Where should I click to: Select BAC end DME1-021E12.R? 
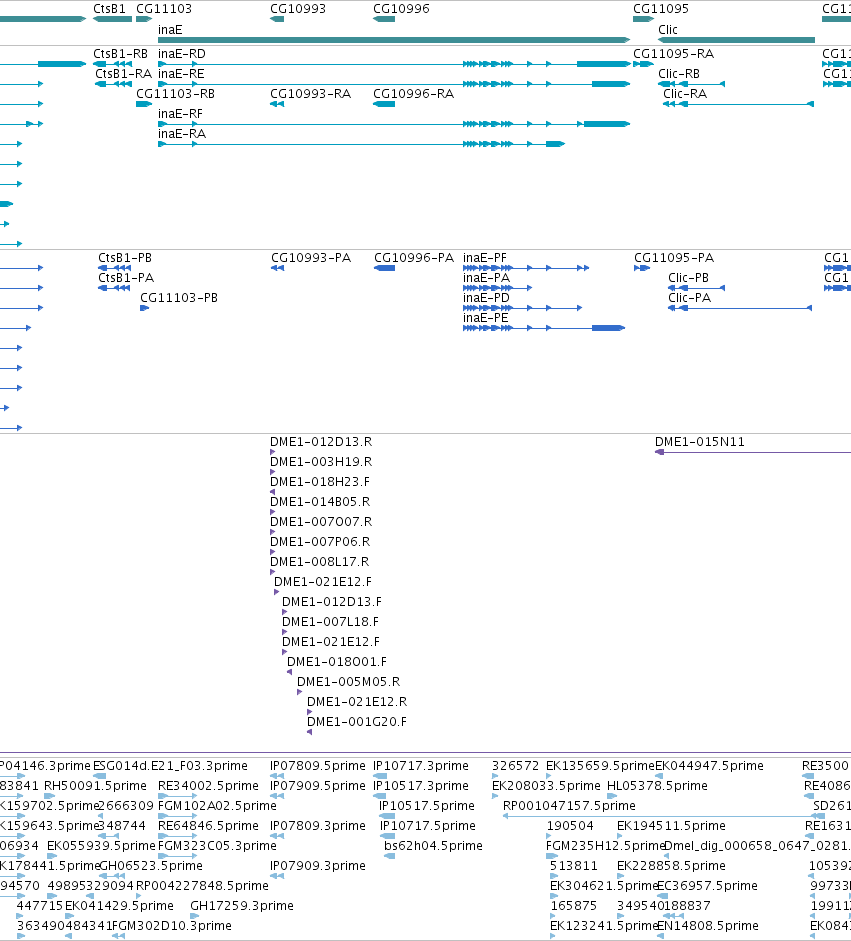point(310,712)
